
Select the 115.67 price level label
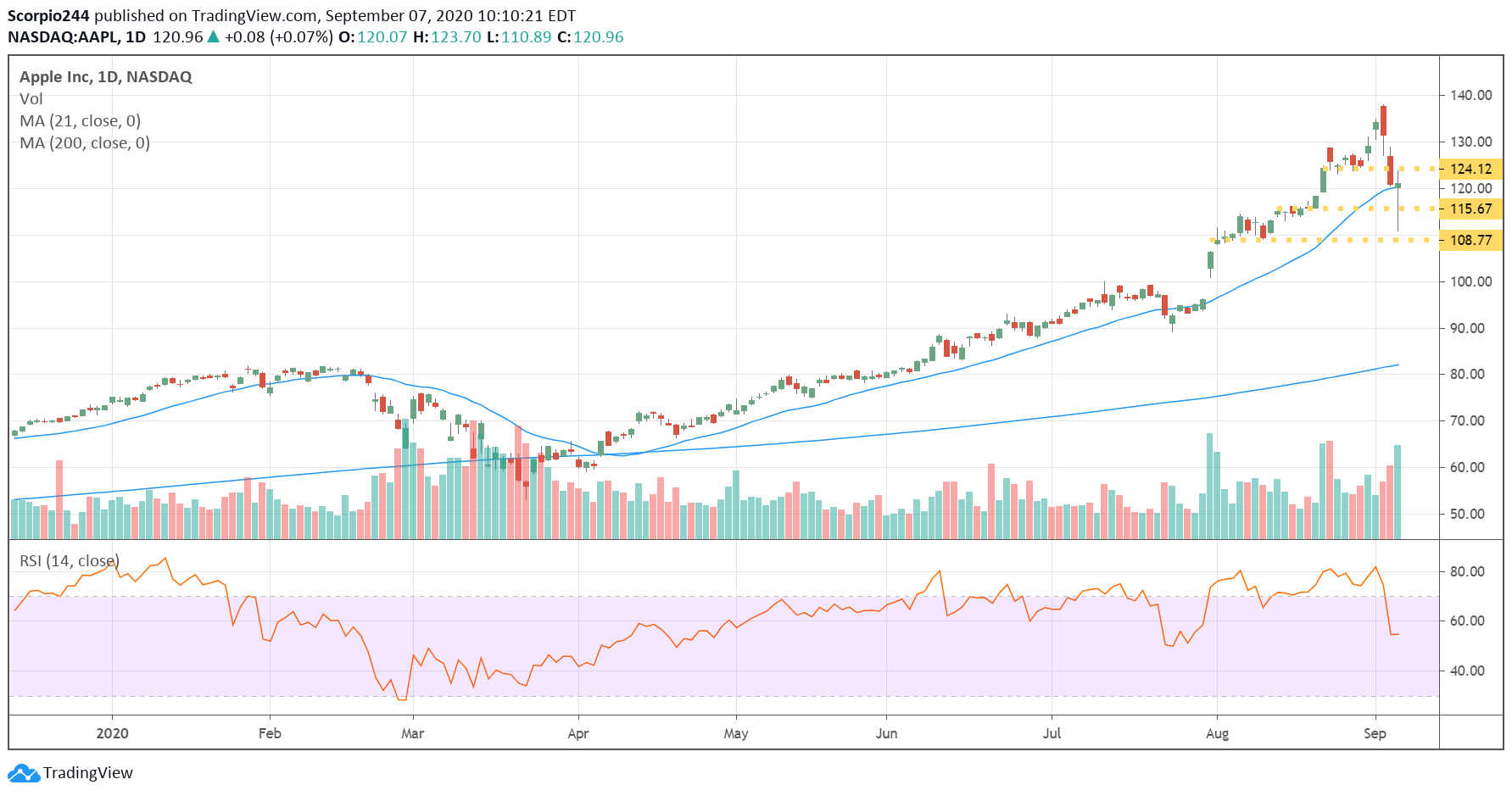[1470, 209]
